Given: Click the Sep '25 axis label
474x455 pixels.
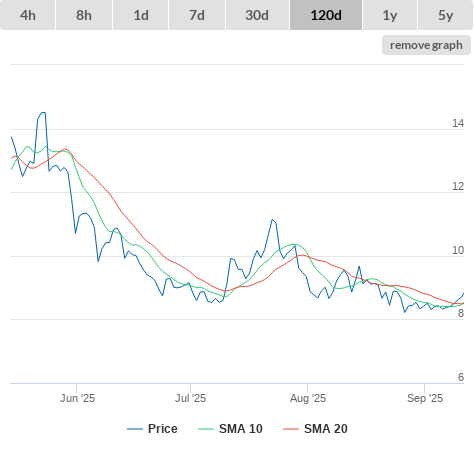Looking at the screenshot, I should click(425, 398).
